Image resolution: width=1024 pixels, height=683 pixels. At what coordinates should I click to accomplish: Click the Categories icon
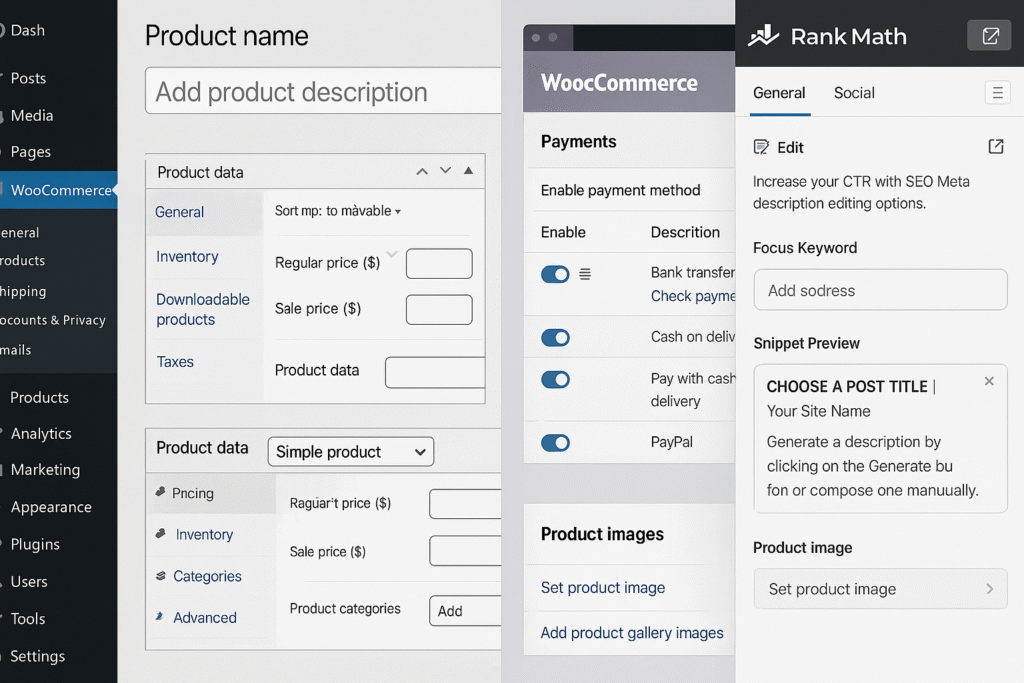pos(161,575)
